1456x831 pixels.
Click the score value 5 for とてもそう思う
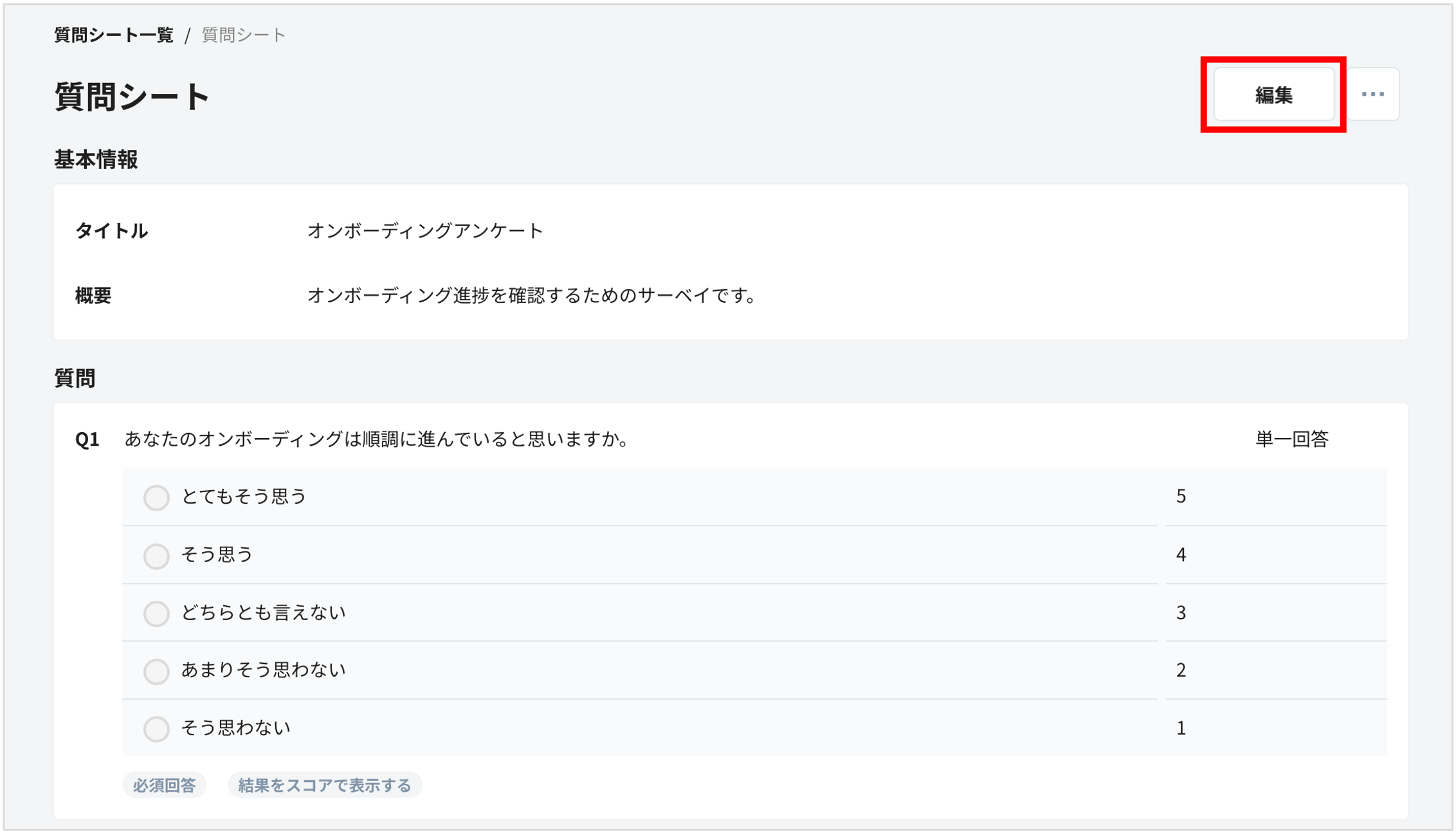pos(1181,497)
